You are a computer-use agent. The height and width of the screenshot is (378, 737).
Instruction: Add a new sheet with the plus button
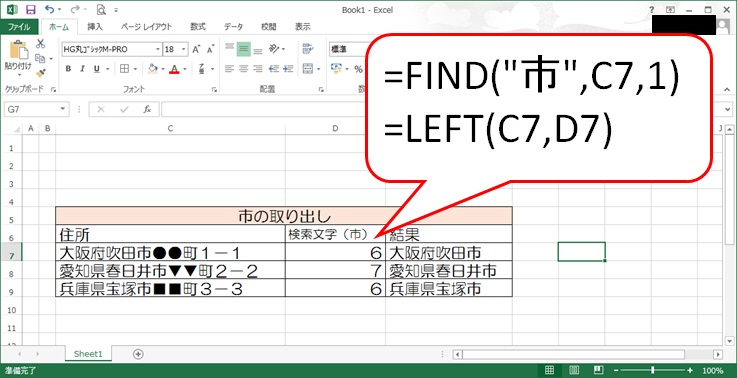pyautogui.click(x=138, y=354)
